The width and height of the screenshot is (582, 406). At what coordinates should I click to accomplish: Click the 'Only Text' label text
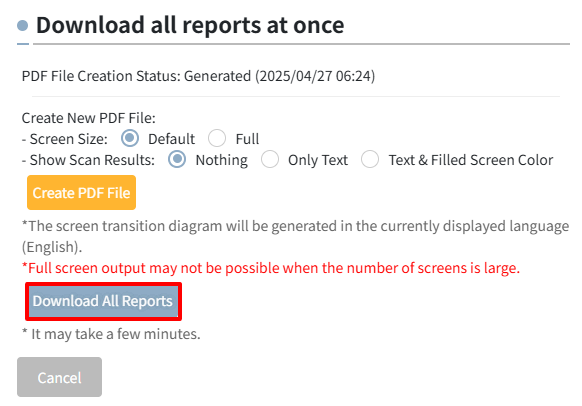coord(318,160)
